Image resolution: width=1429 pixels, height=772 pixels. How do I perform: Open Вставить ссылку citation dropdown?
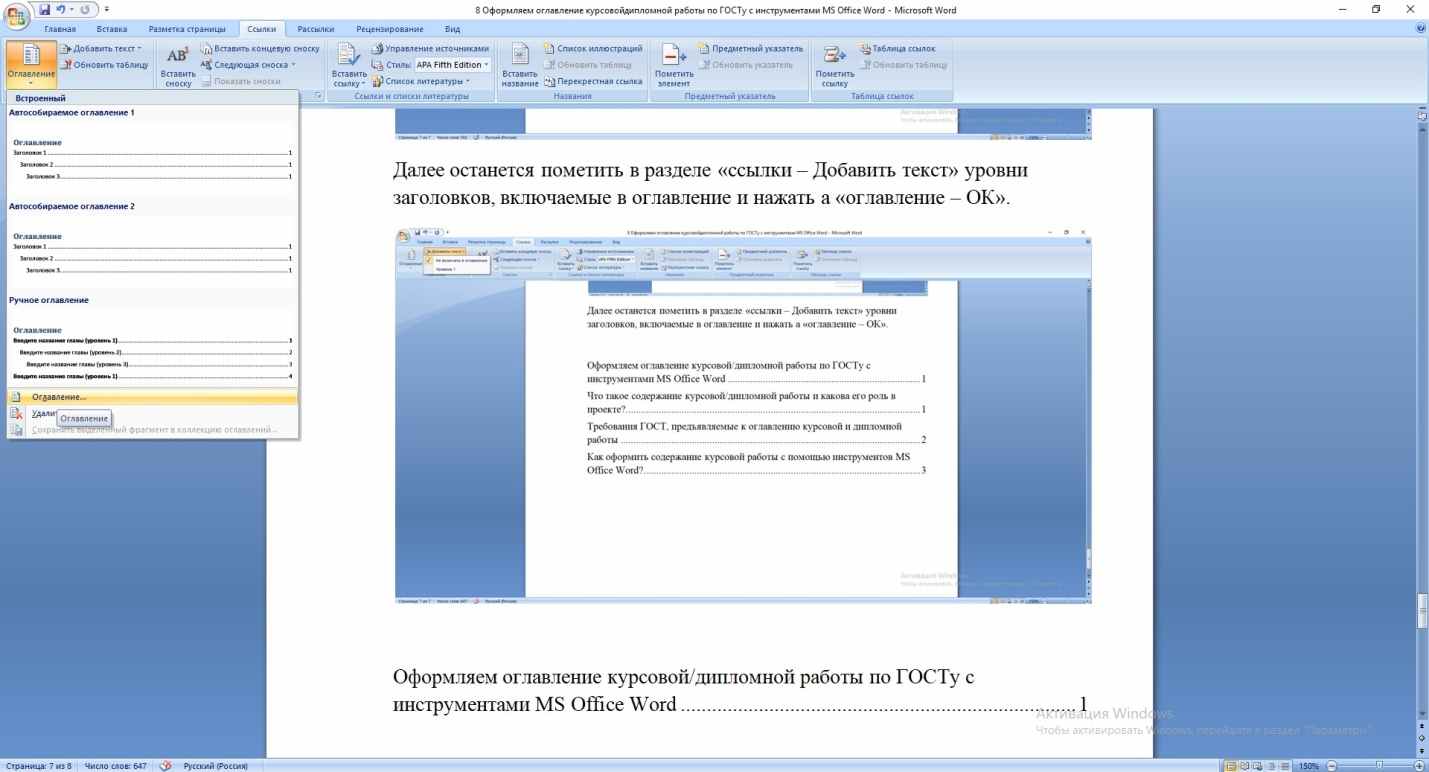point(349,64)
